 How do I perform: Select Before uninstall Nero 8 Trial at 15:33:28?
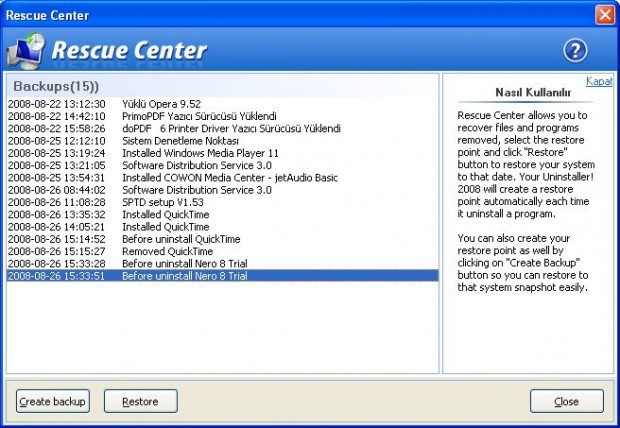(x=223, y=263)
